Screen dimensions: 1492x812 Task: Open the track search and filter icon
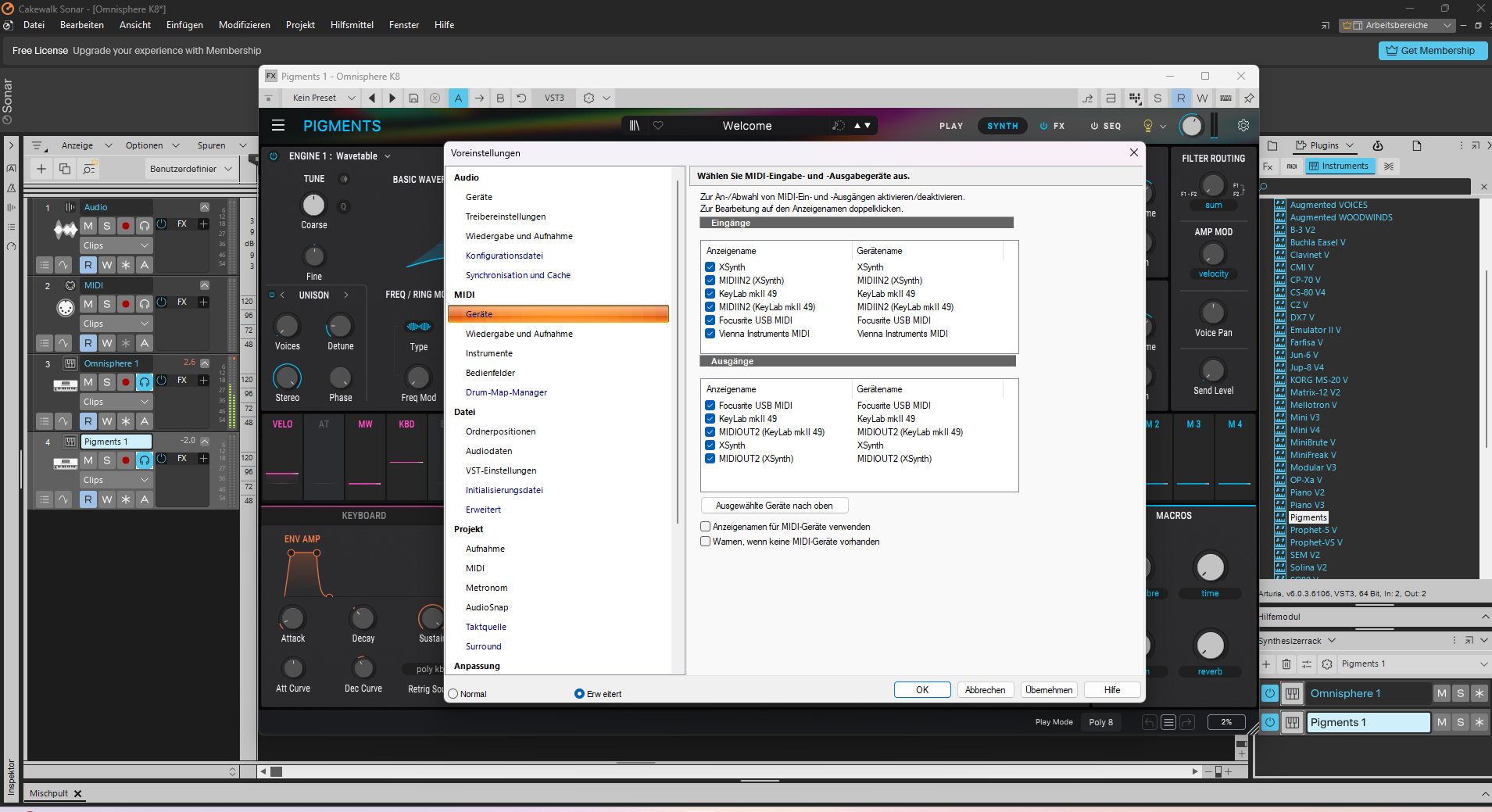coord(89,168)
